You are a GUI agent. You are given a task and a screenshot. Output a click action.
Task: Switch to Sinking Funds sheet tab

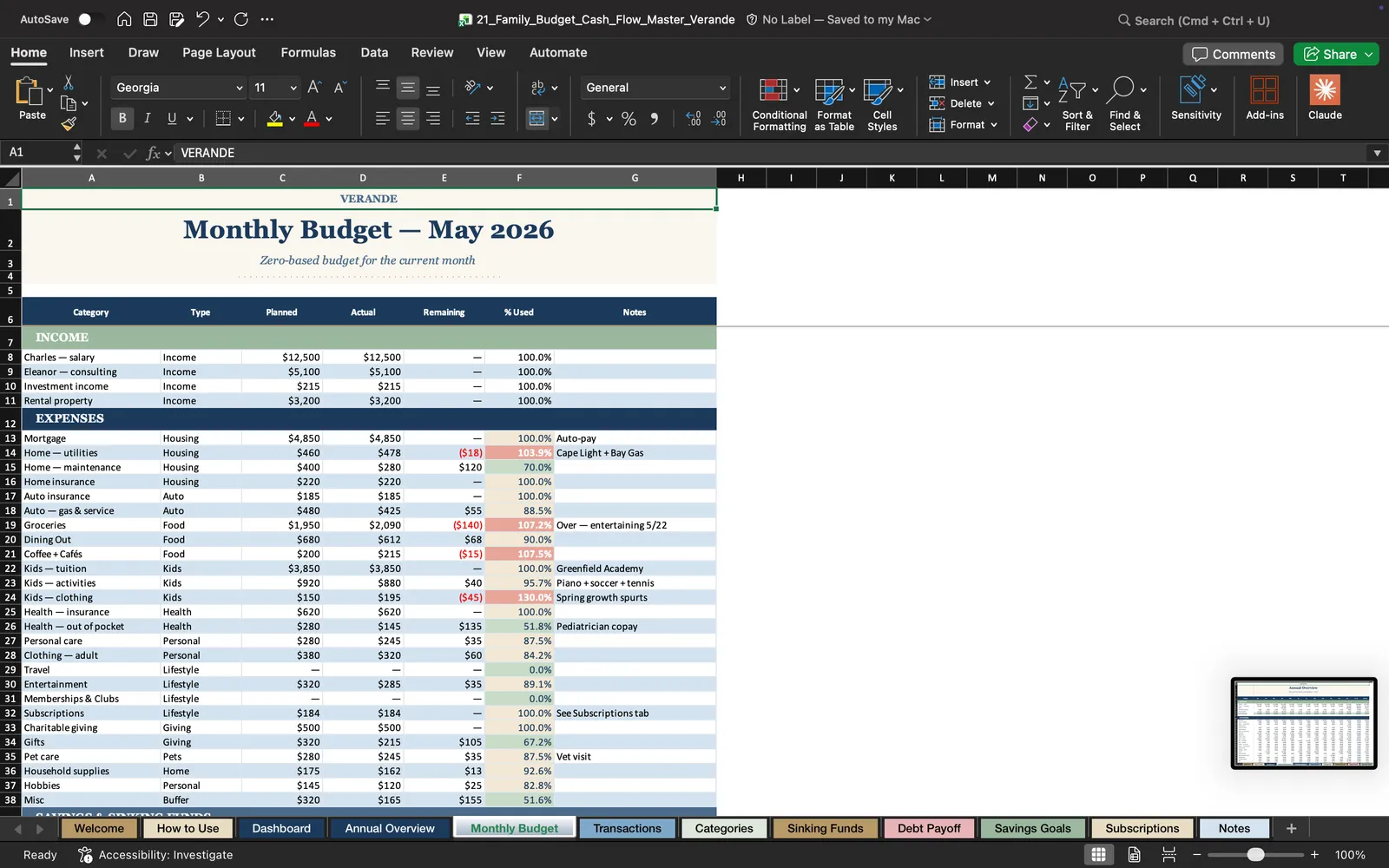pyautogui.click(x=825, y=828)
